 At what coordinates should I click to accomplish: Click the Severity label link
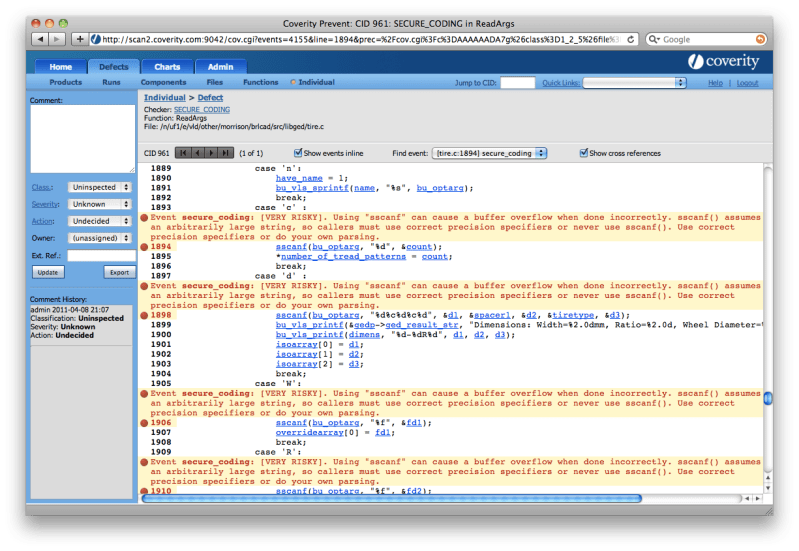click(45, 204)
